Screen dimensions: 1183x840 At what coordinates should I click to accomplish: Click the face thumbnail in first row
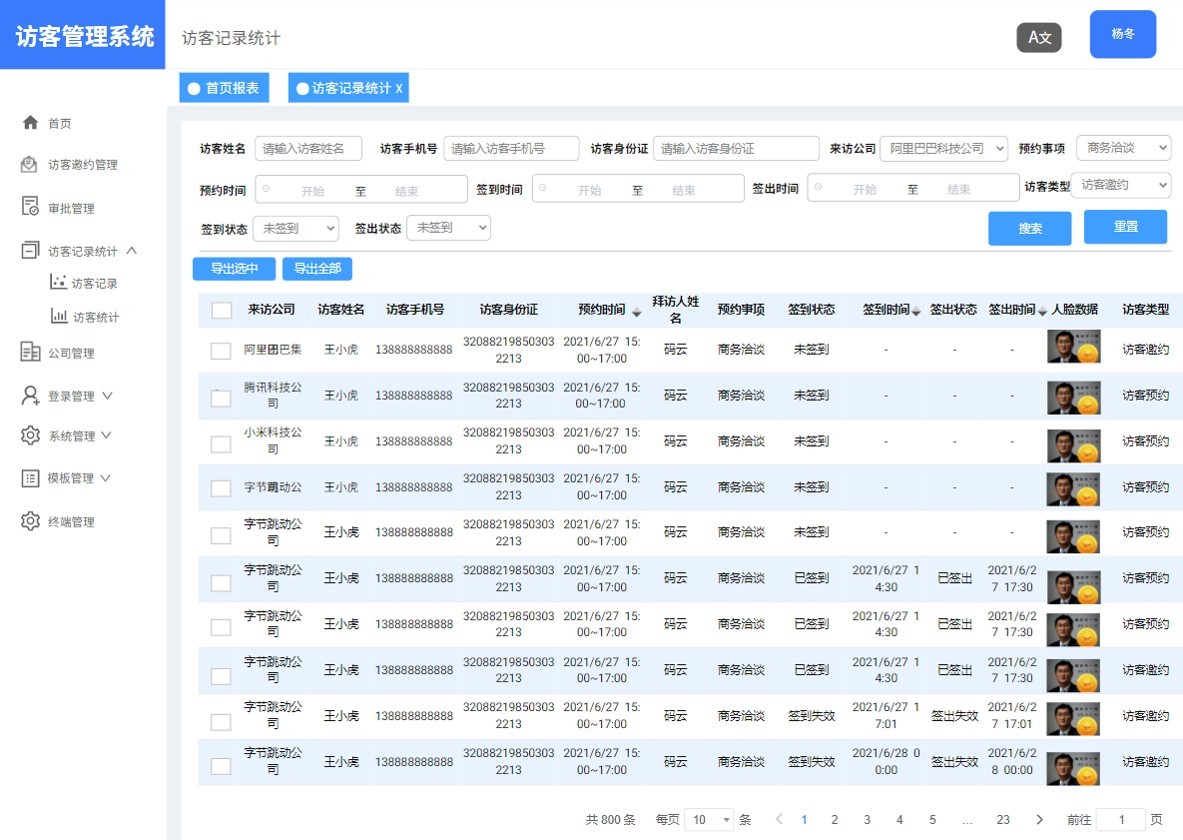coord(1073,347)
